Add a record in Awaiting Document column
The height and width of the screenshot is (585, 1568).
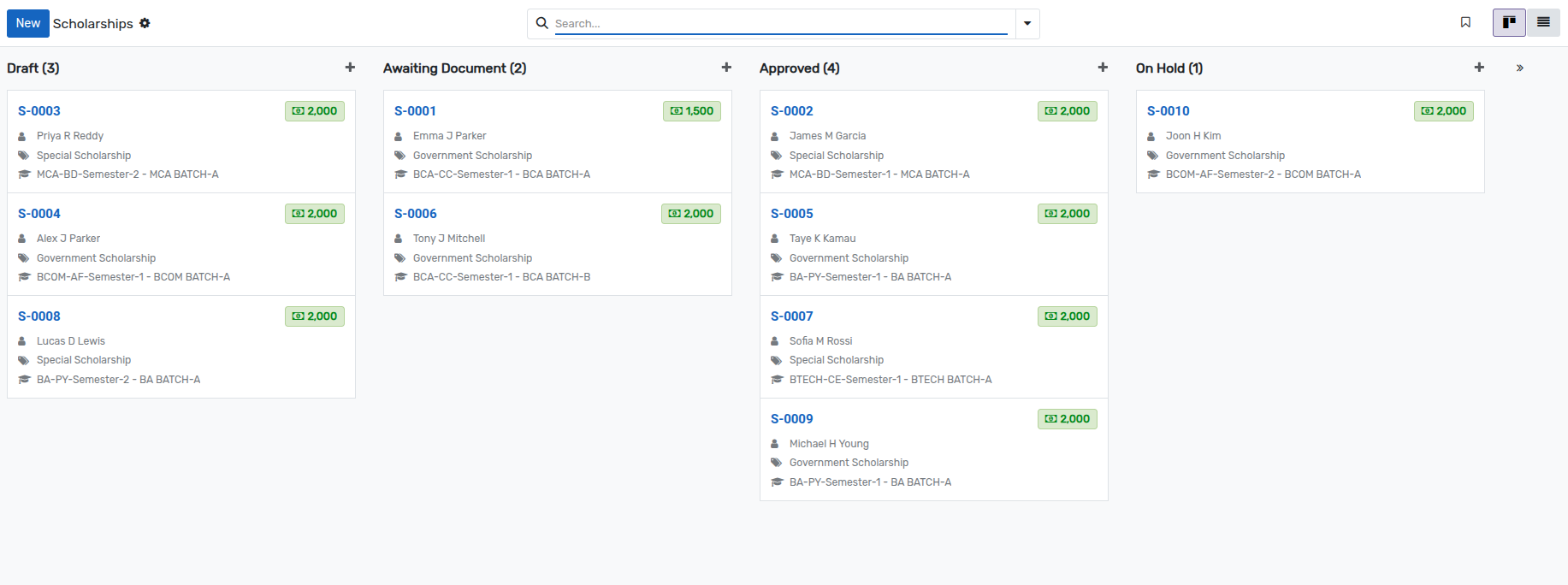[x=726, y=68]
